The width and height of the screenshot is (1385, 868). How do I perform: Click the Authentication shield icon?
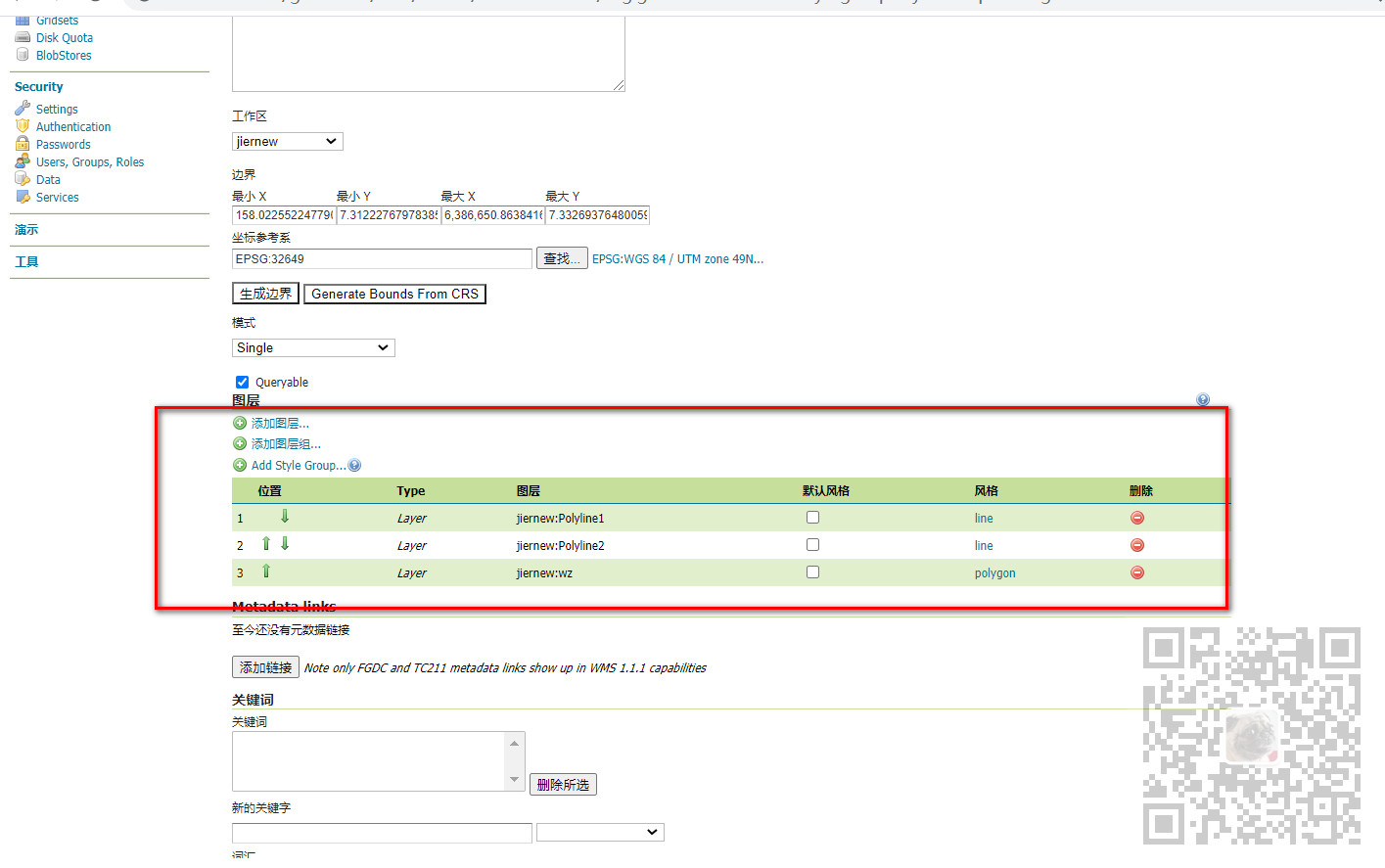(x=23, y=126)
